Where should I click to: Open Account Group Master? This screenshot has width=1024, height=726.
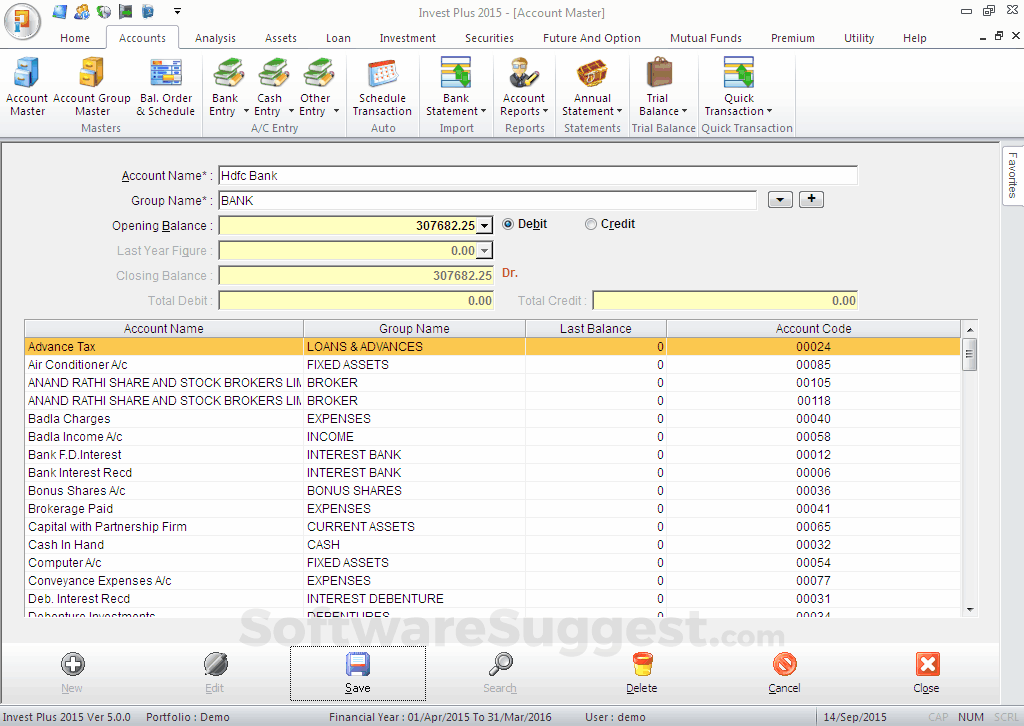point(92,87)
